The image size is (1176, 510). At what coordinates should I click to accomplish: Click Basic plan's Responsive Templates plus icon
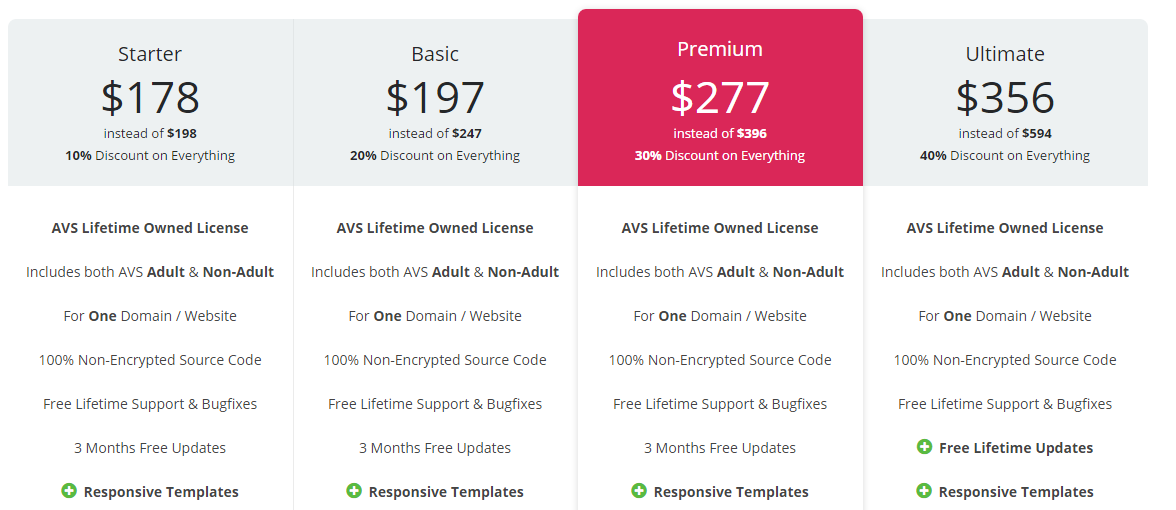[354, 491]
